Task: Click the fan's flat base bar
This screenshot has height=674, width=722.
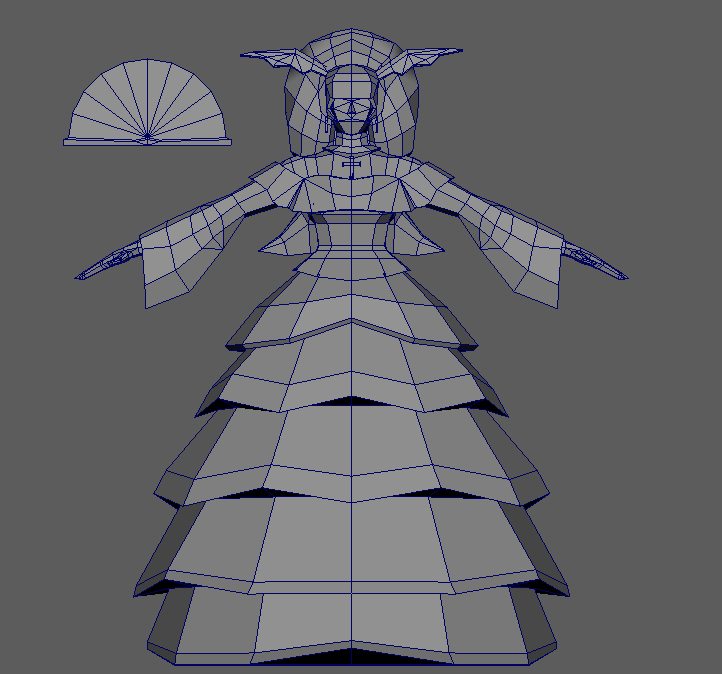Action: click(x=146, y=143)
